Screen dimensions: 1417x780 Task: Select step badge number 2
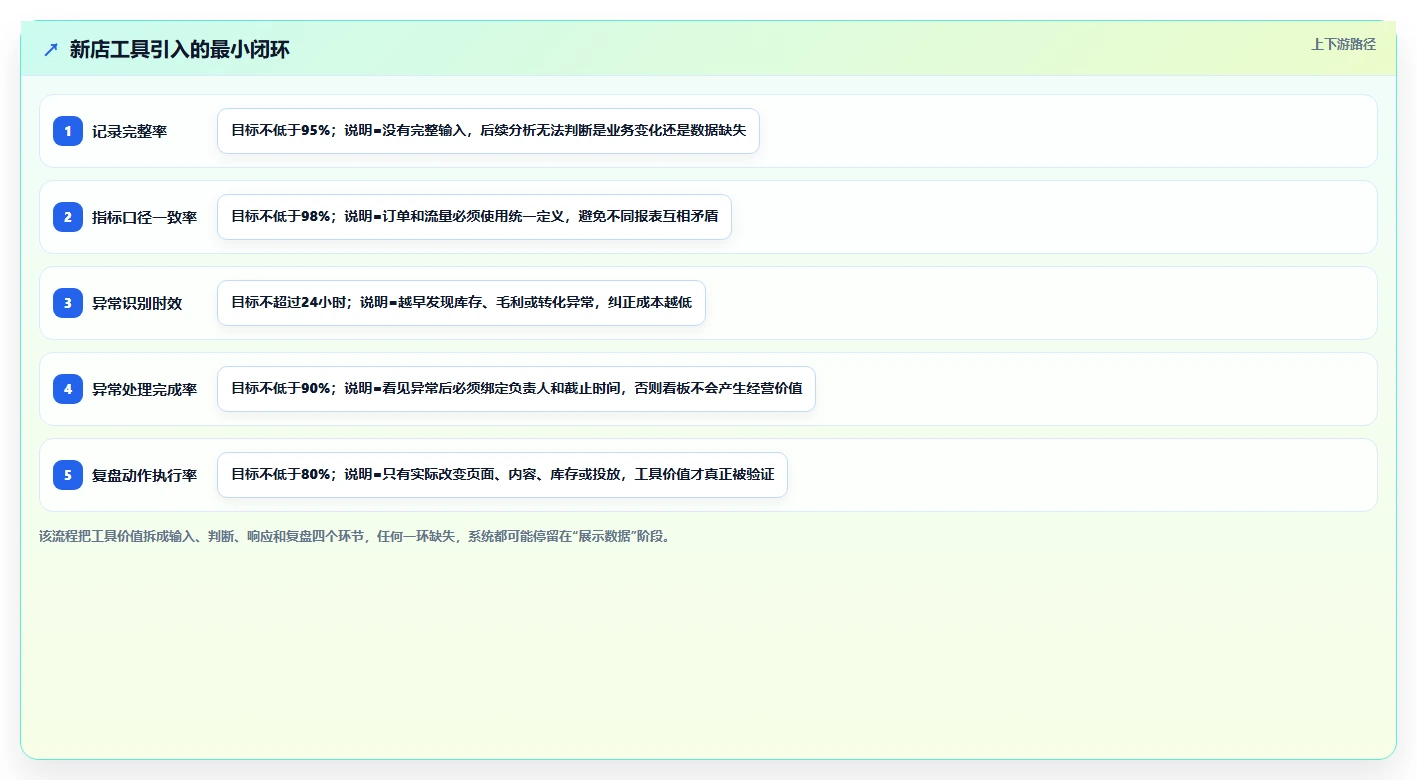(68, 217)
